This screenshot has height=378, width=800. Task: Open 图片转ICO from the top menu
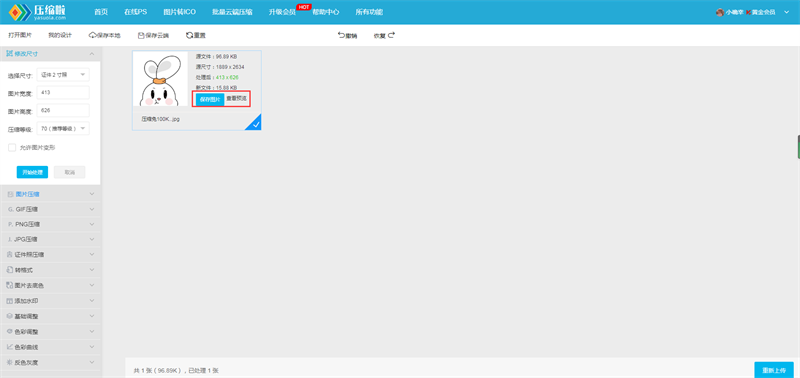pos(180,12)
